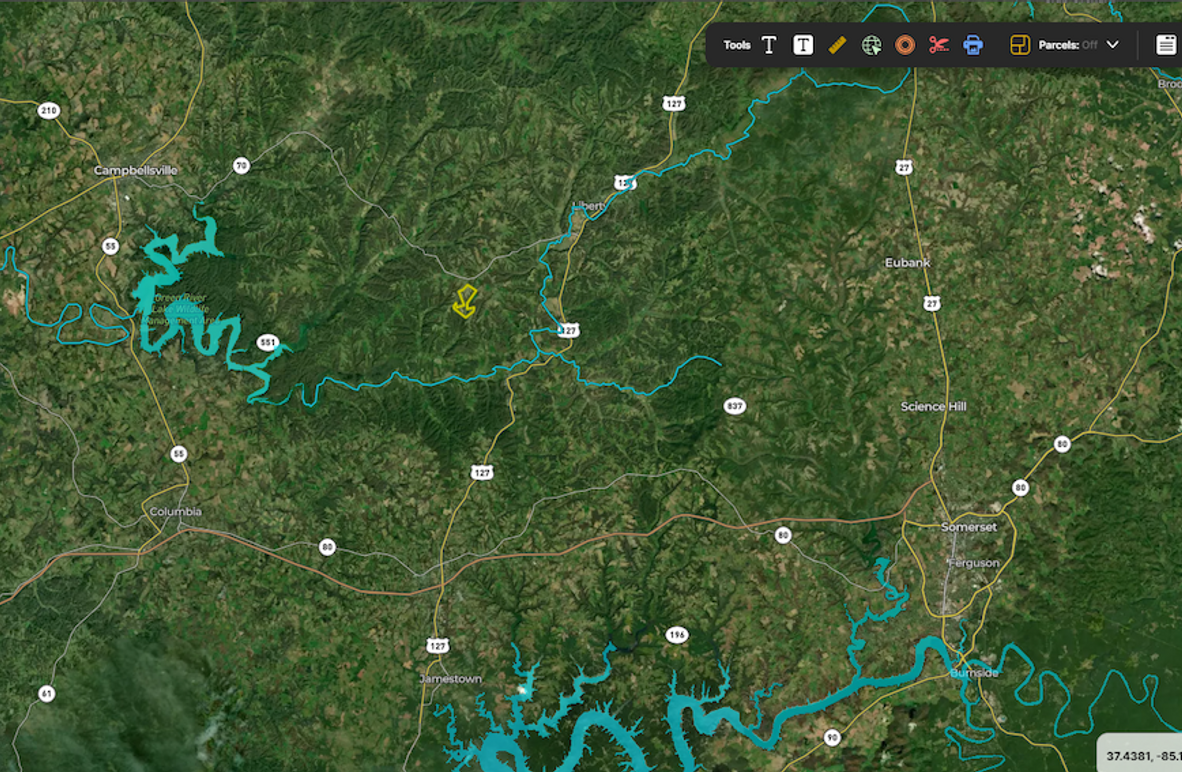The width and height of the screenshot is (1182, 772).
Task: Click the Somerset city label
Action: (969, 527)
